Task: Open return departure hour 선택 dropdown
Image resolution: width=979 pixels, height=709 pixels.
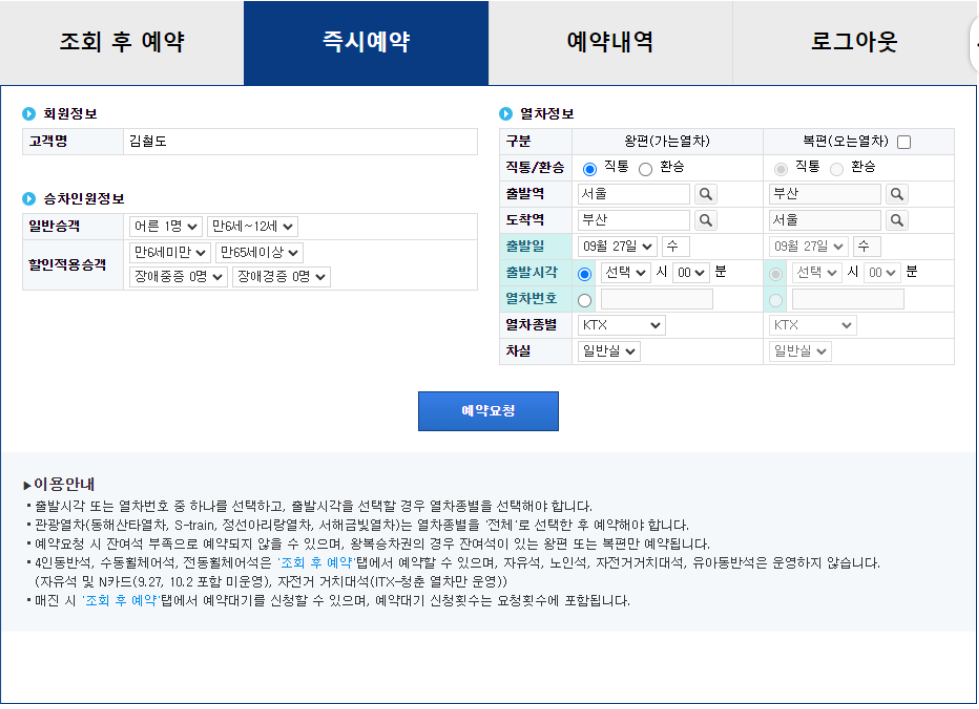Action: coord(817,273)
